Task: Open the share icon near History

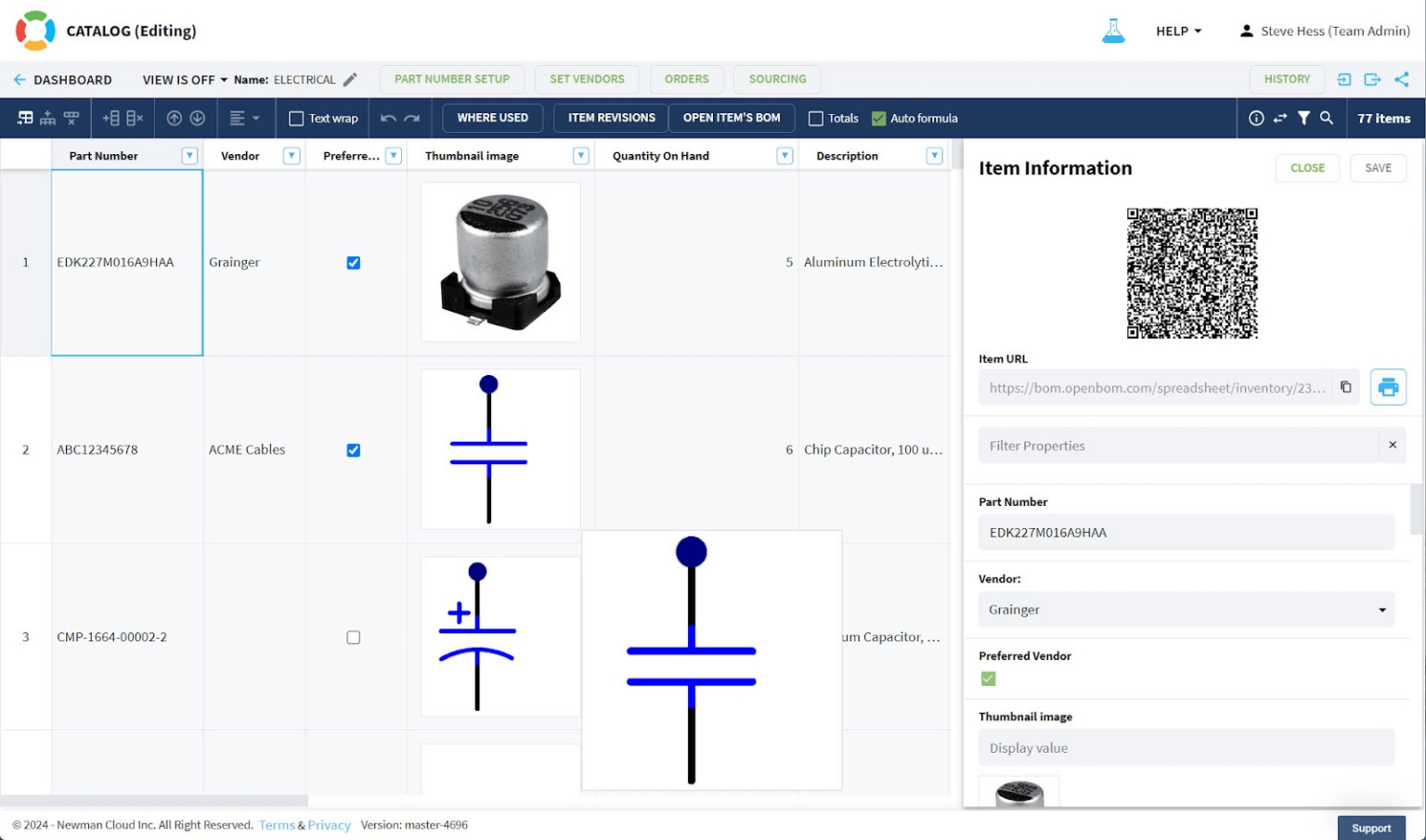Action: [1402, 79]
